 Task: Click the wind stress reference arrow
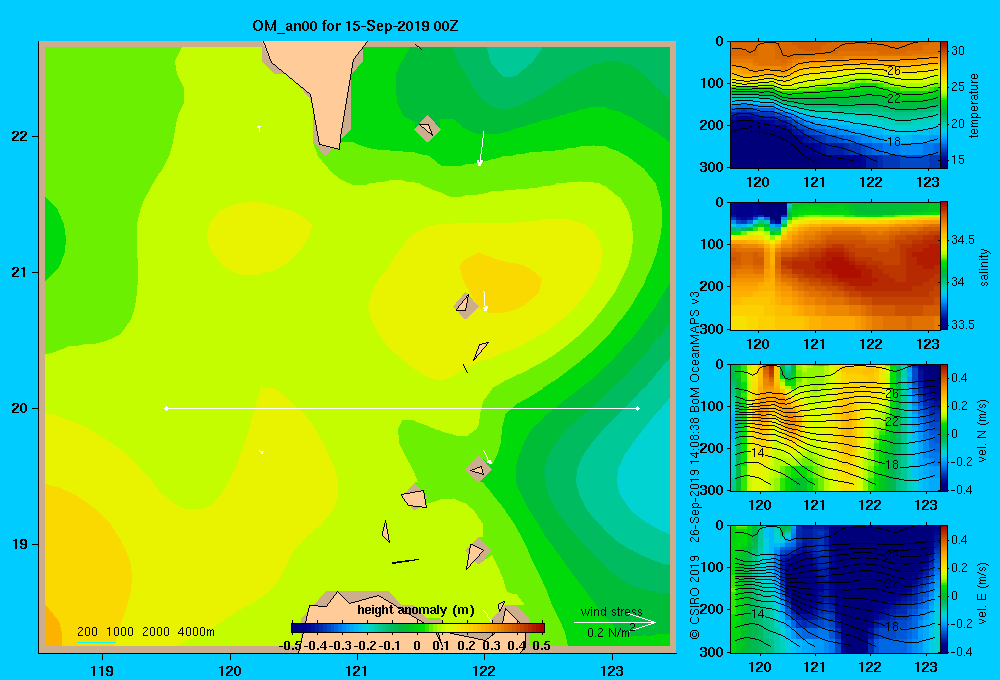tap(615, 623)
